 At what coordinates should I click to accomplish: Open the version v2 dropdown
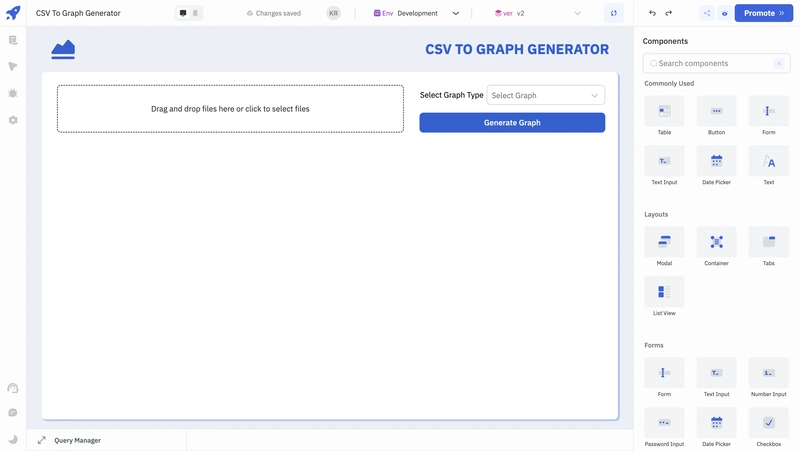point(537,13)
